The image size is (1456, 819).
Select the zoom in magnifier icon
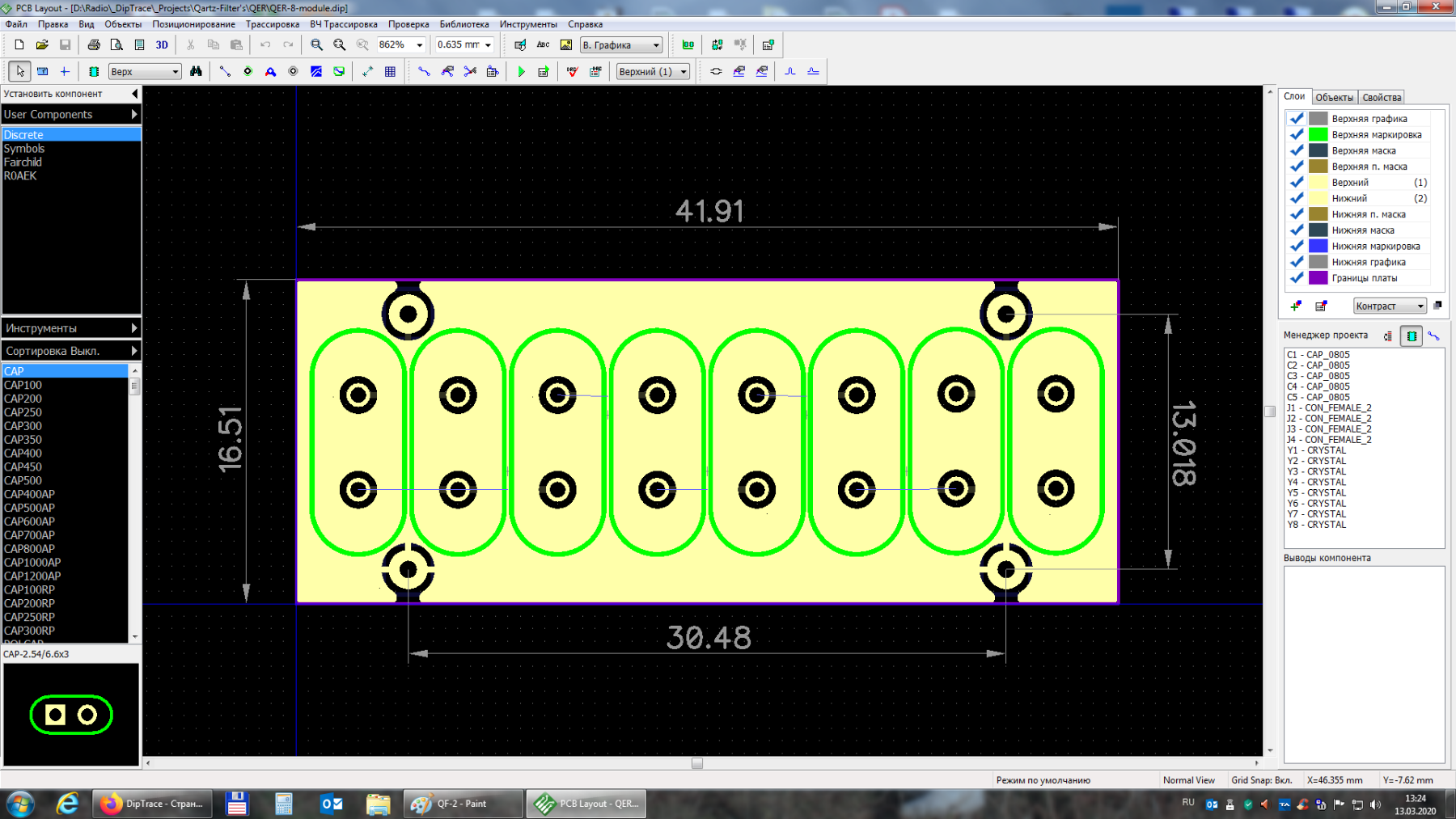pos(317,45)
